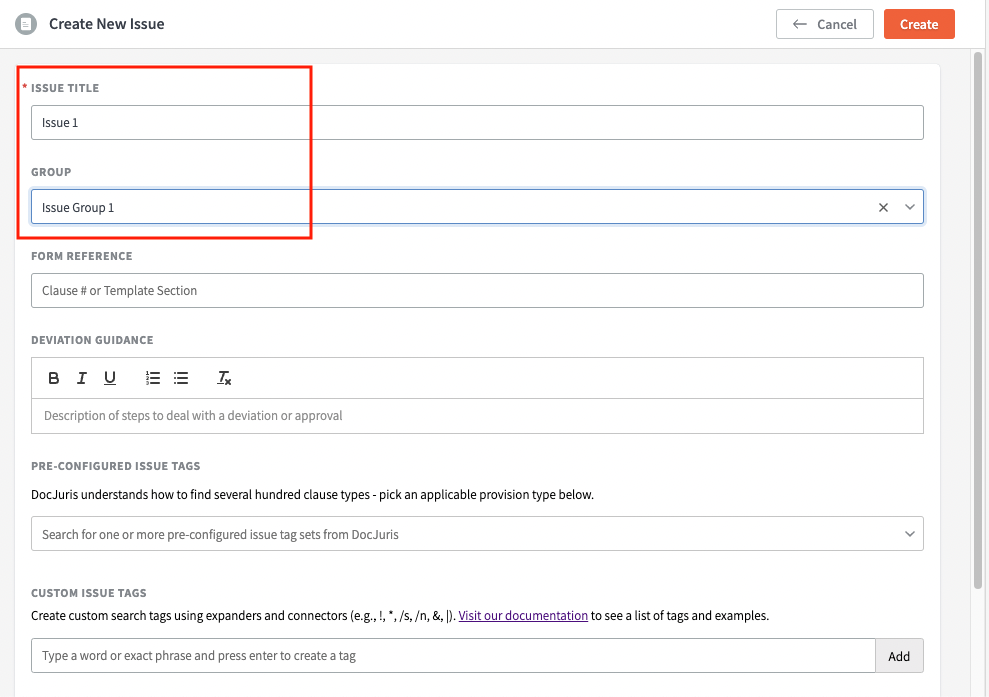This screenshot has width=989, height=697.
Task: Expand the Group dropdown chevron
Action: click(x=910, y=207)
